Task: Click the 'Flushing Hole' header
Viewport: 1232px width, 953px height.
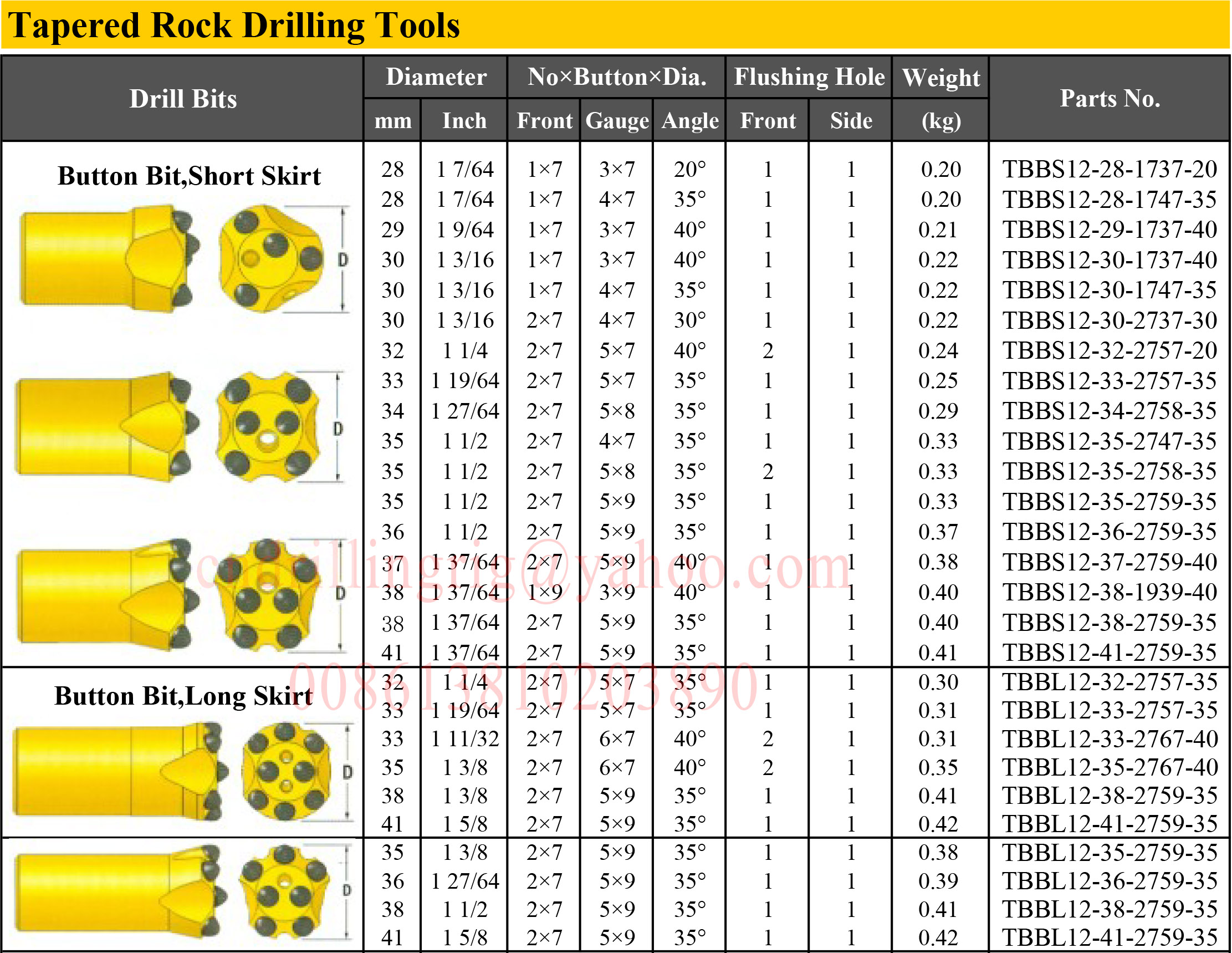Action: click(809, 77)
